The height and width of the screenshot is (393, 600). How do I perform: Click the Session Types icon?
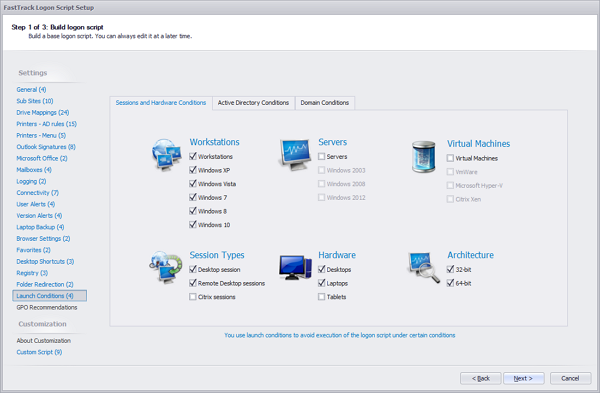coord(166,267)
